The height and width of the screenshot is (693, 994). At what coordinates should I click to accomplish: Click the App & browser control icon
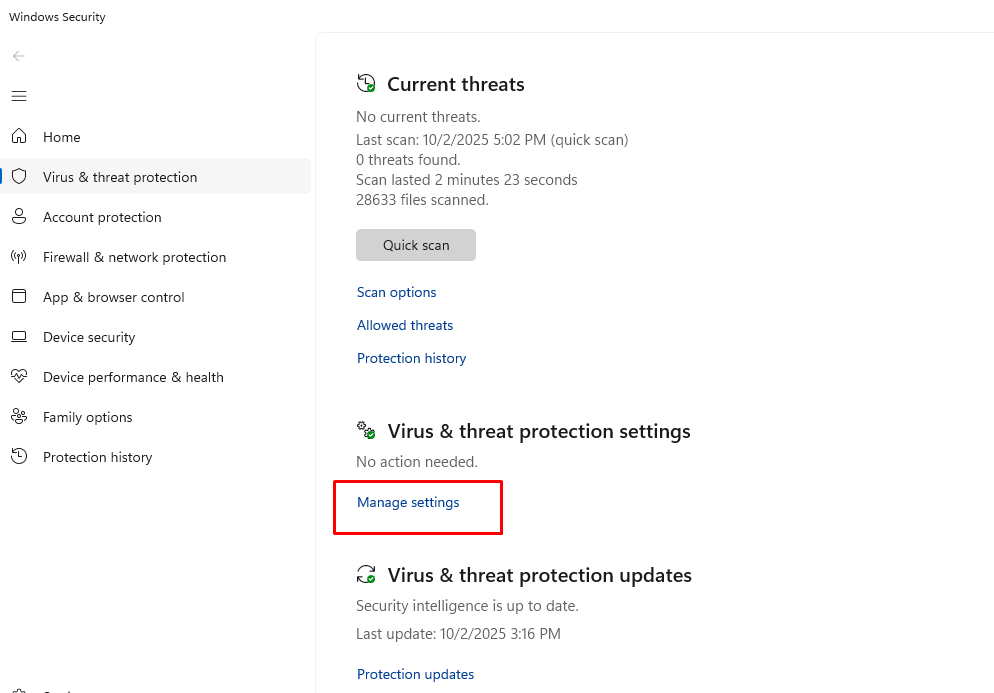click(x=19, y=297)
